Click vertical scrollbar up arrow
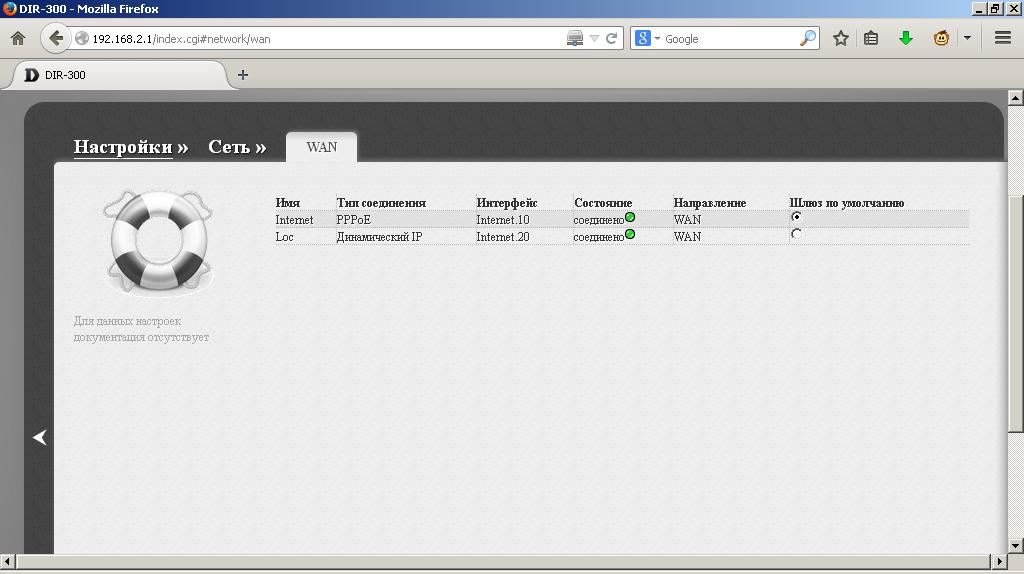This screenshot has height=574, width=1024. (1015, 98)
